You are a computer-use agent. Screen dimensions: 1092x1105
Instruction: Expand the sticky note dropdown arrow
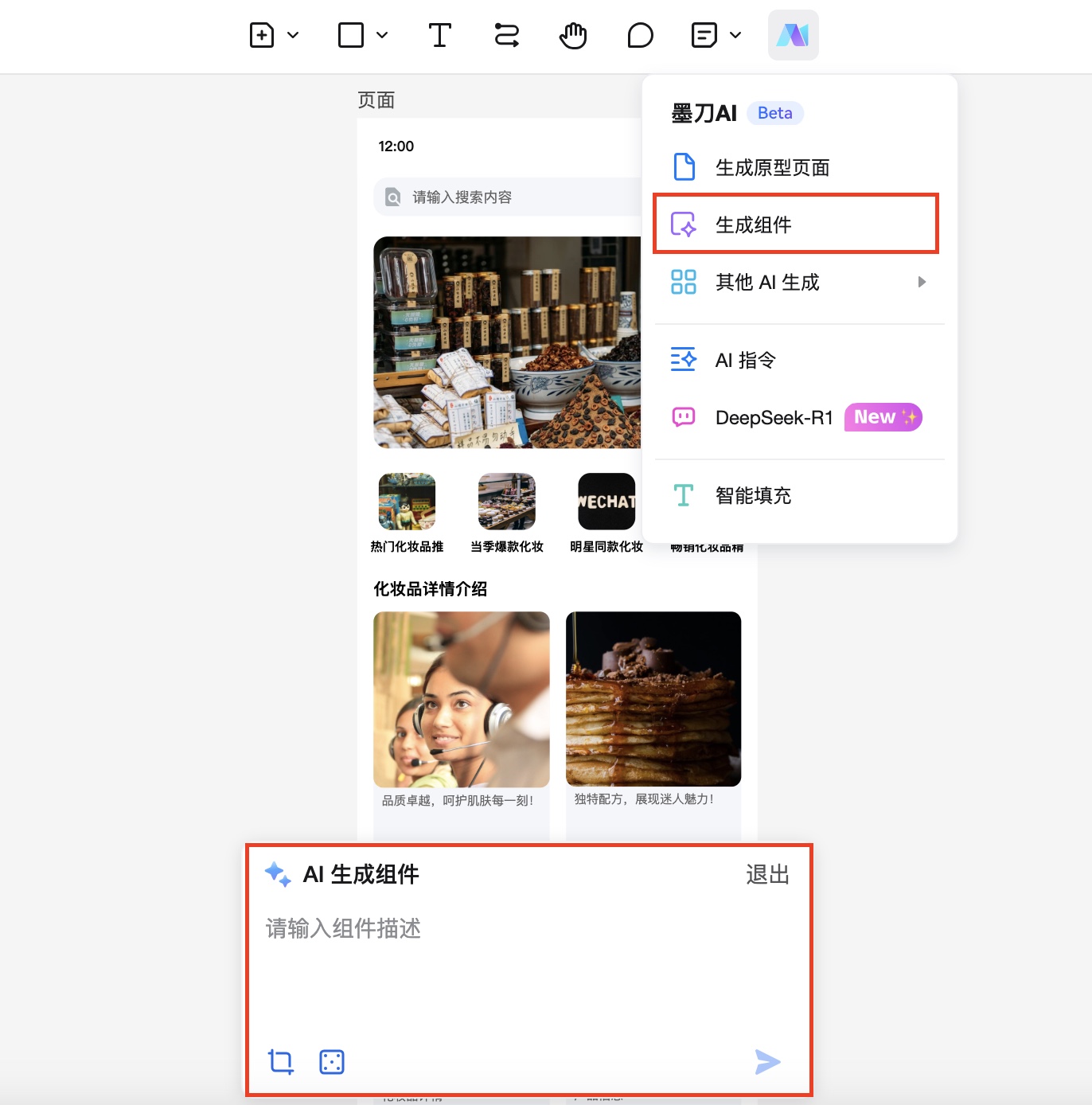coord(735,35)
